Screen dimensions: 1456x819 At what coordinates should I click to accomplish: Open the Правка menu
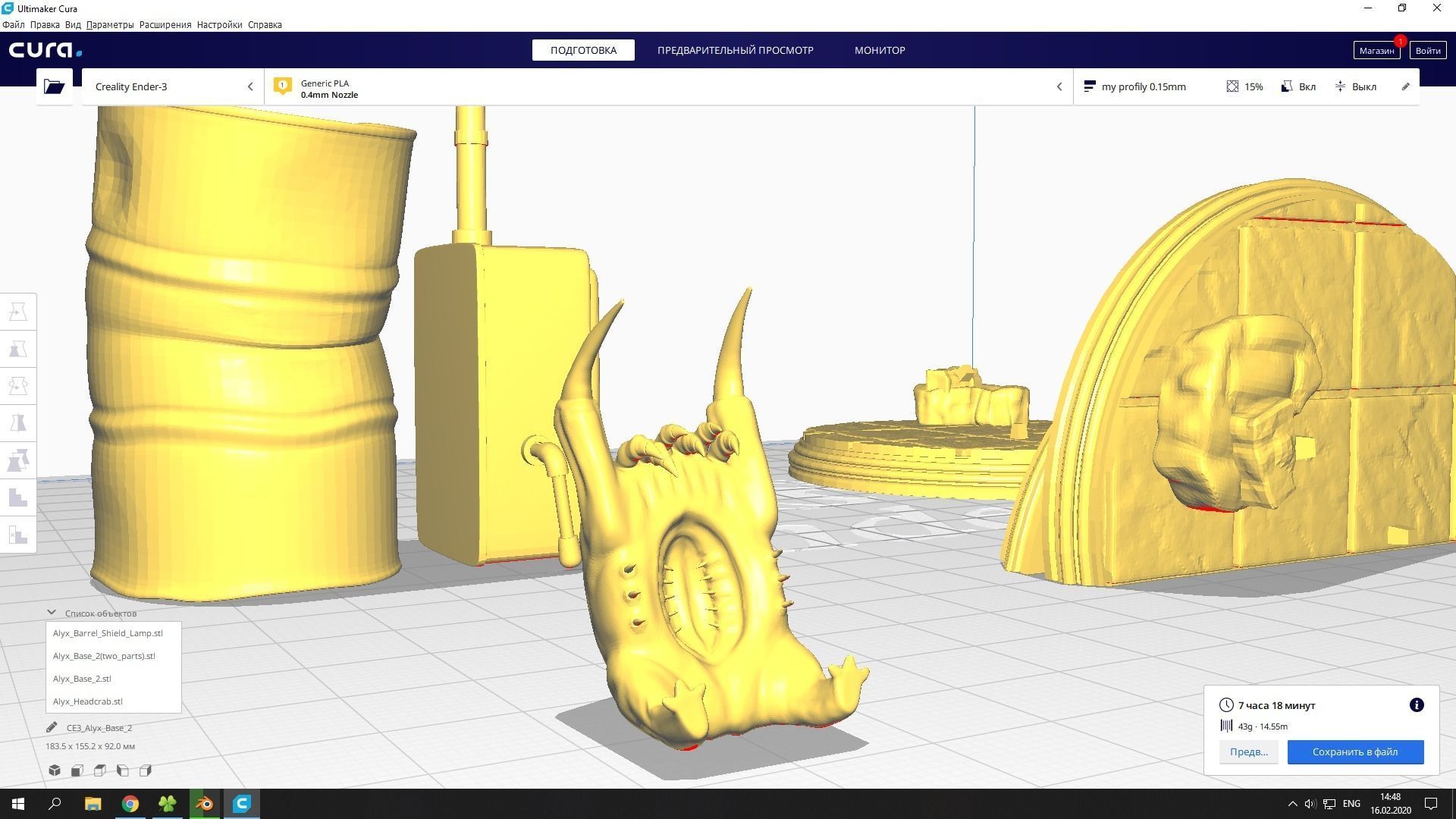point(45,24)
